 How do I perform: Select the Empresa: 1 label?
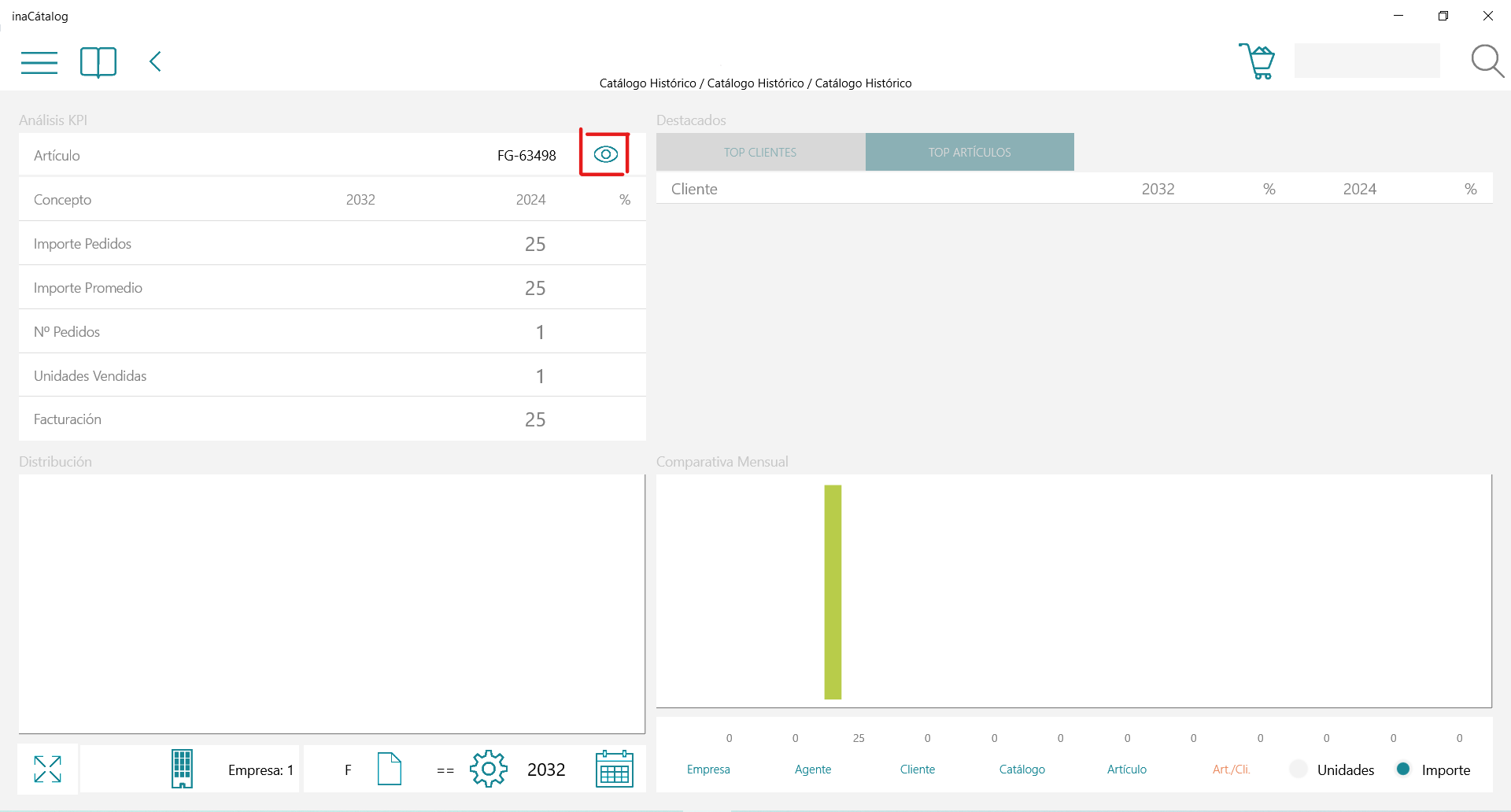click(x=260, y=770)
